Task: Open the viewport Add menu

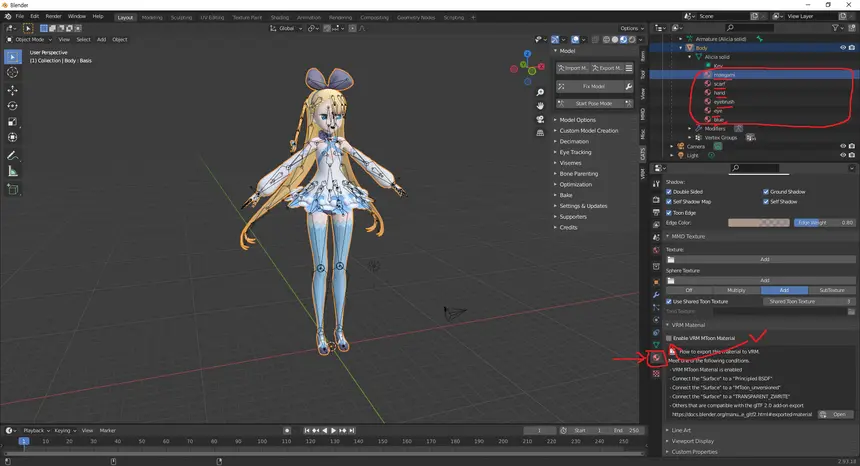Action: pyautogui.click(x=101, y=39)
